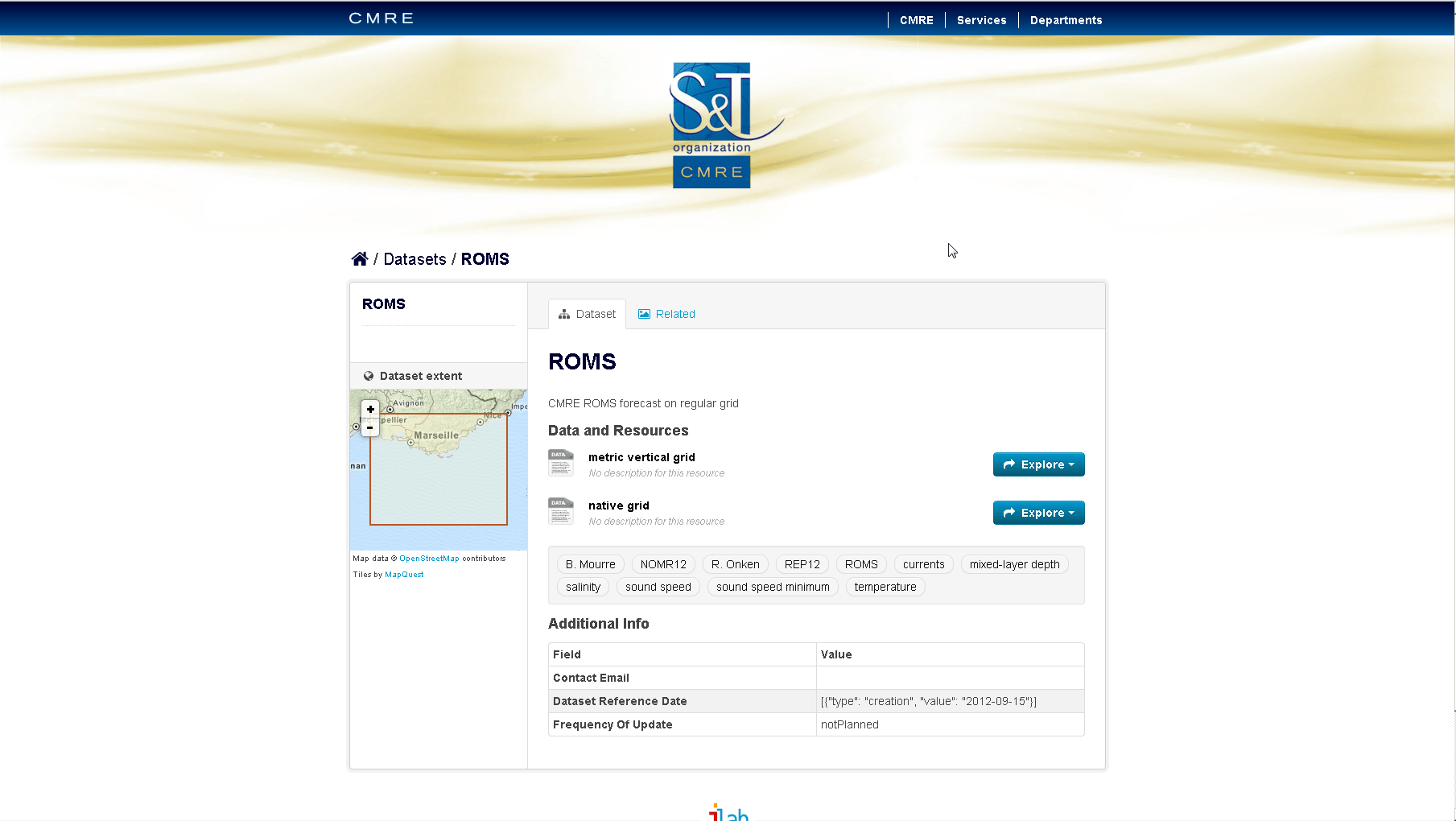Viewport: 1456px width, 821px height.
Task: Click the home icon in breadcrumb
Action: [x=360, y=258]
